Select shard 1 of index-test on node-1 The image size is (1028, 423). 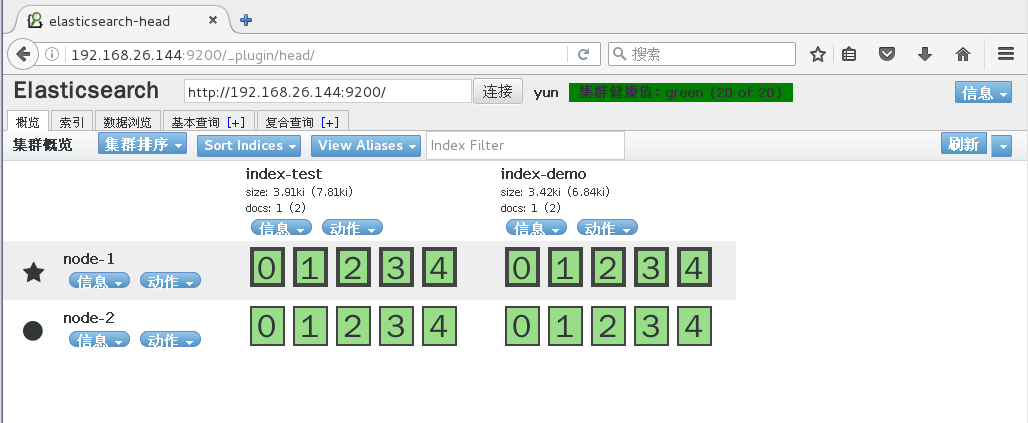pos(309,268)
